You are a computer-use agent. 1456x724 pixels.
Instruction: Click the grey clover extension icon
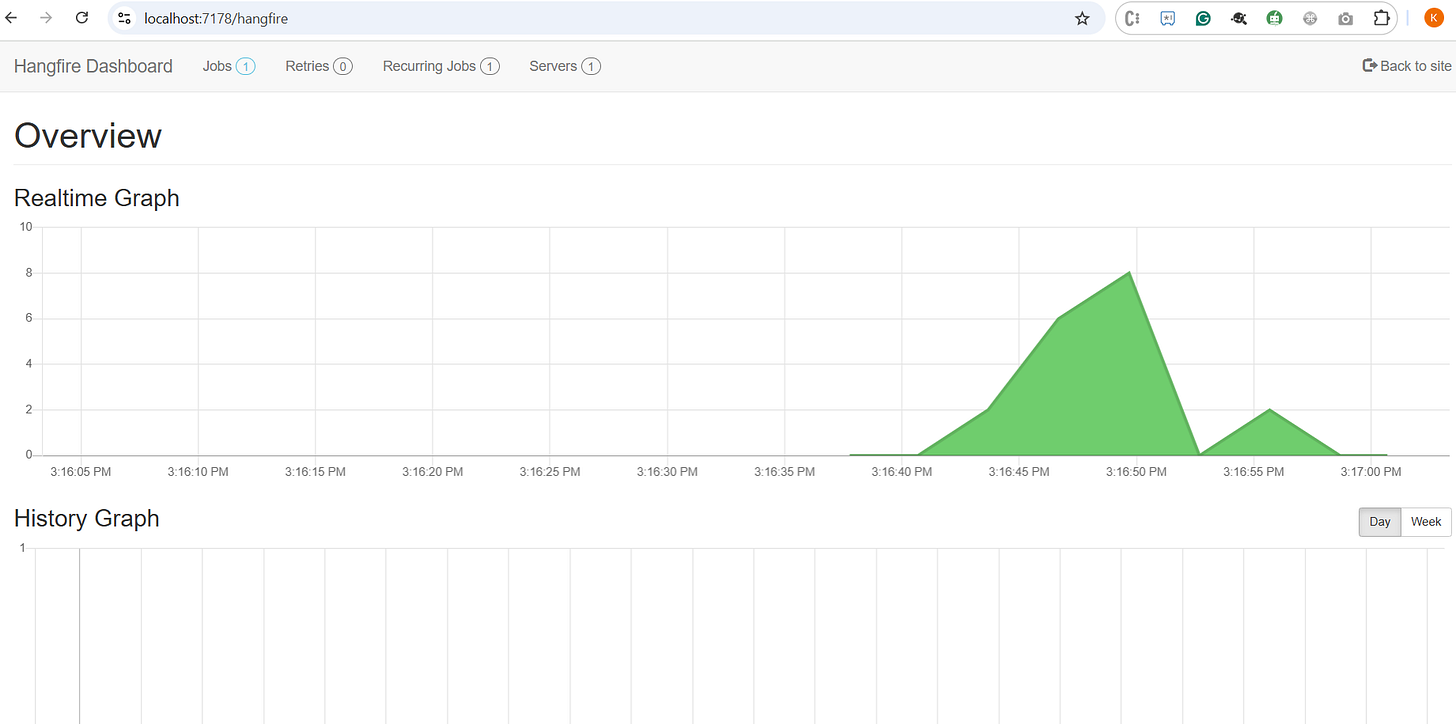pos(1310,18)
